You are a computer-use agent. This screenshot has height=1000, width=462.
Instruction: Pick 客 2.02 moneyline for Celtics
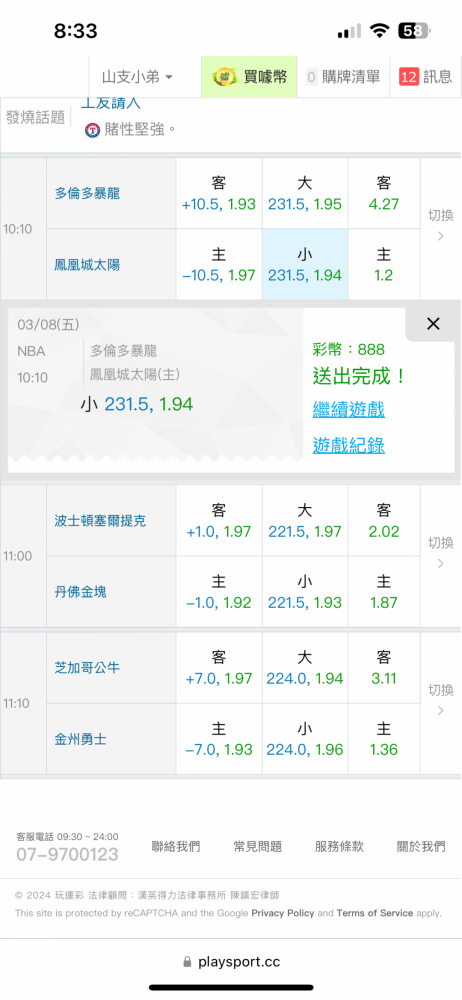click(x=384, y=521)
